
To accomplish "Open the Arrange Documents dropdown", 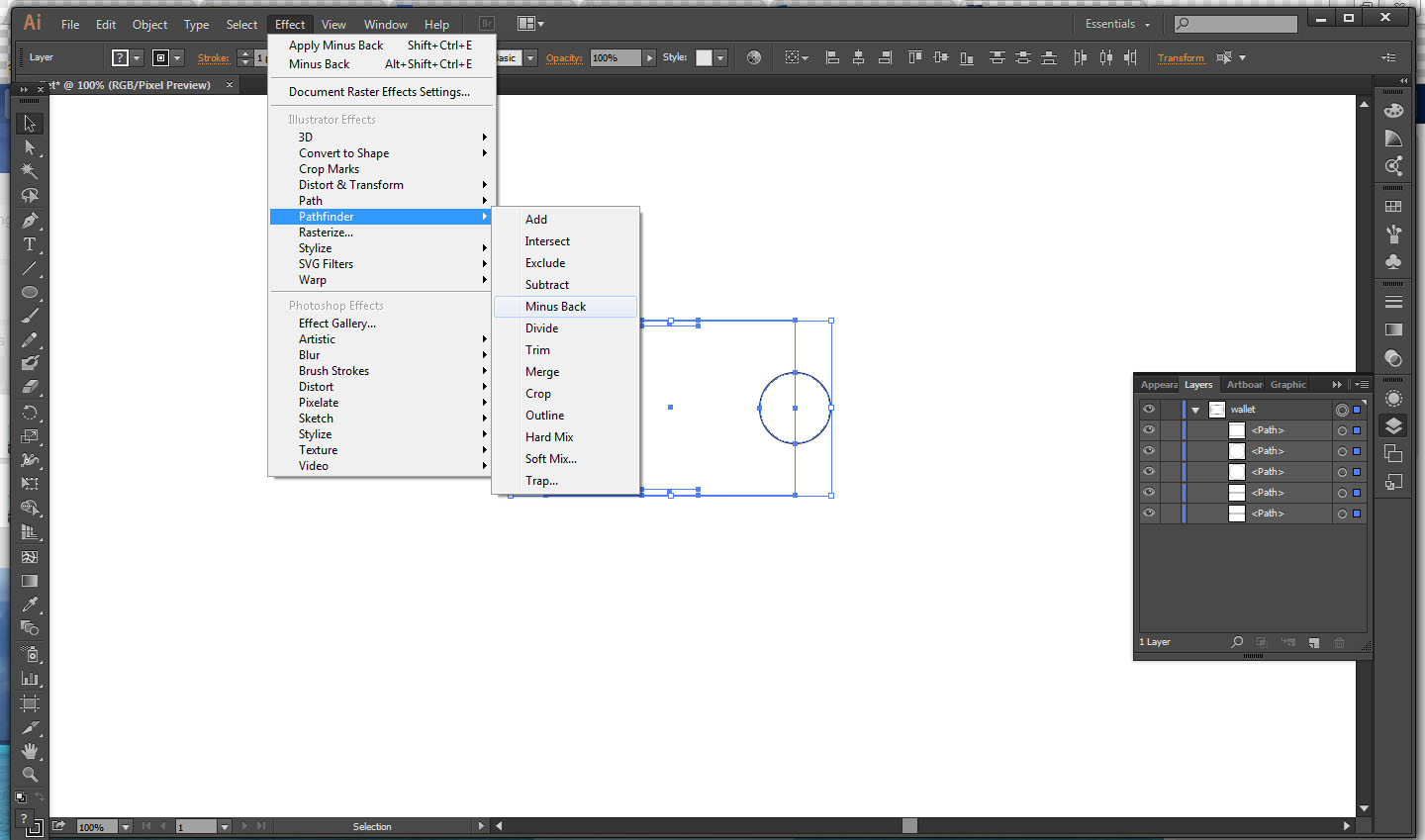I will coord(530,24).
